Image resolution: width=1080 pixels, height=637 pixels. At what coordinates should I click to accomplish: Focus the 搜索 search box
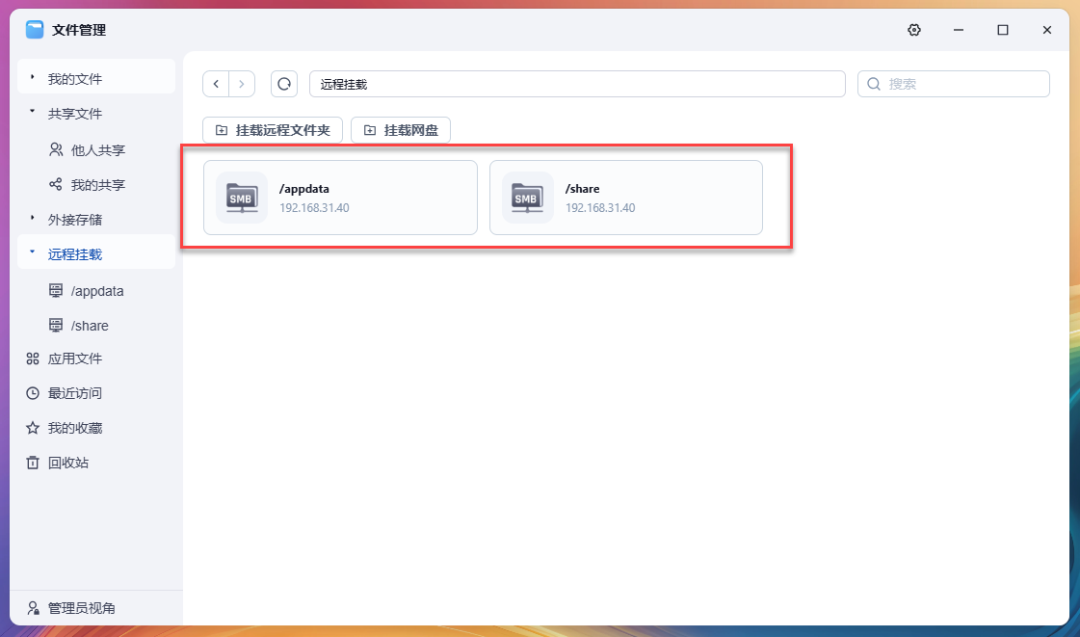[953, 84]
